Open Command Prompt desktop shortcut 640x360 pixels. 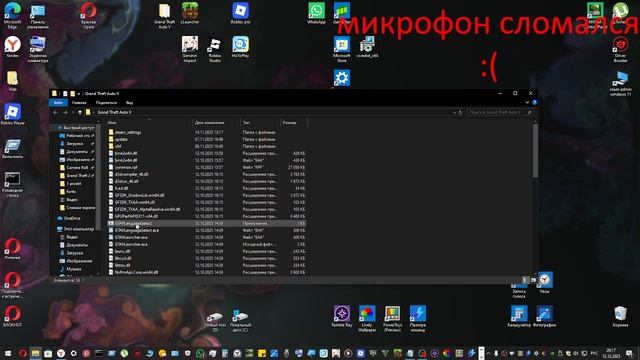(12, 184)
